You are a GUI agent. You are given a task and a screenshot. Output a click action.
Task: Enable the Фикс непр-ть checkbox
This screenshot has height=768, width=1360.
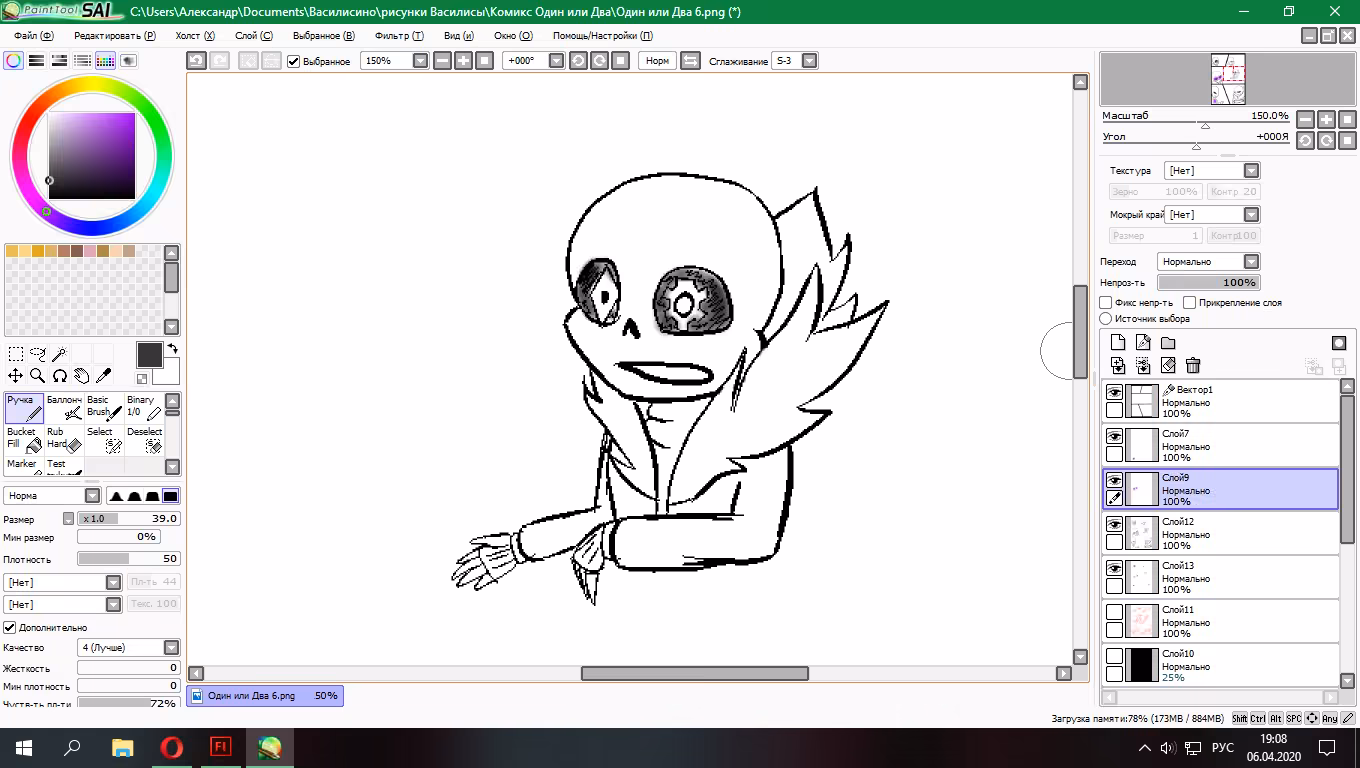pyautogui.click(x=1106, y=302)
